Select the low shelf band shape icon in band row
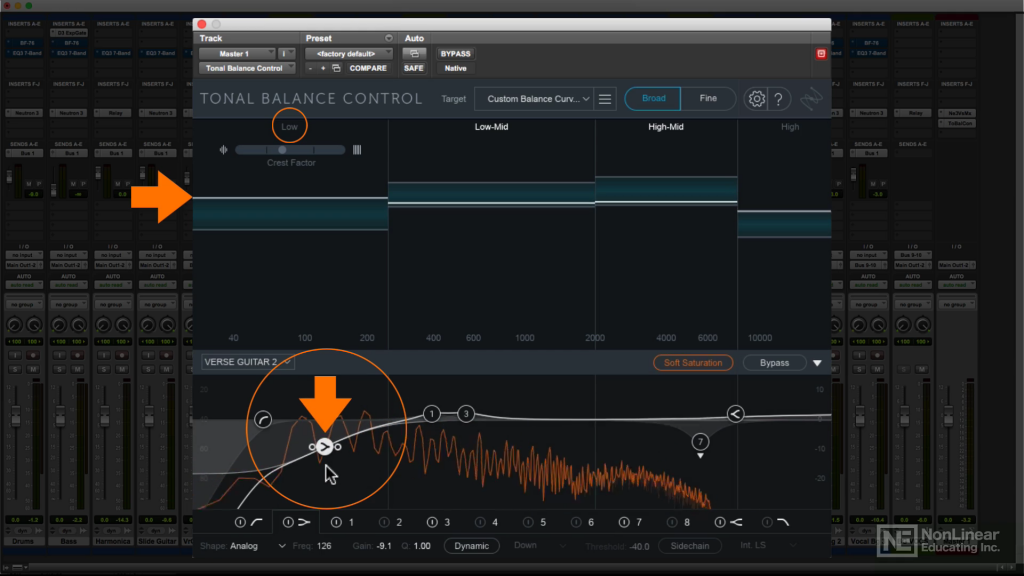Image resolution: width=1024 pixels, height=576 pixels. click(304, 522)
